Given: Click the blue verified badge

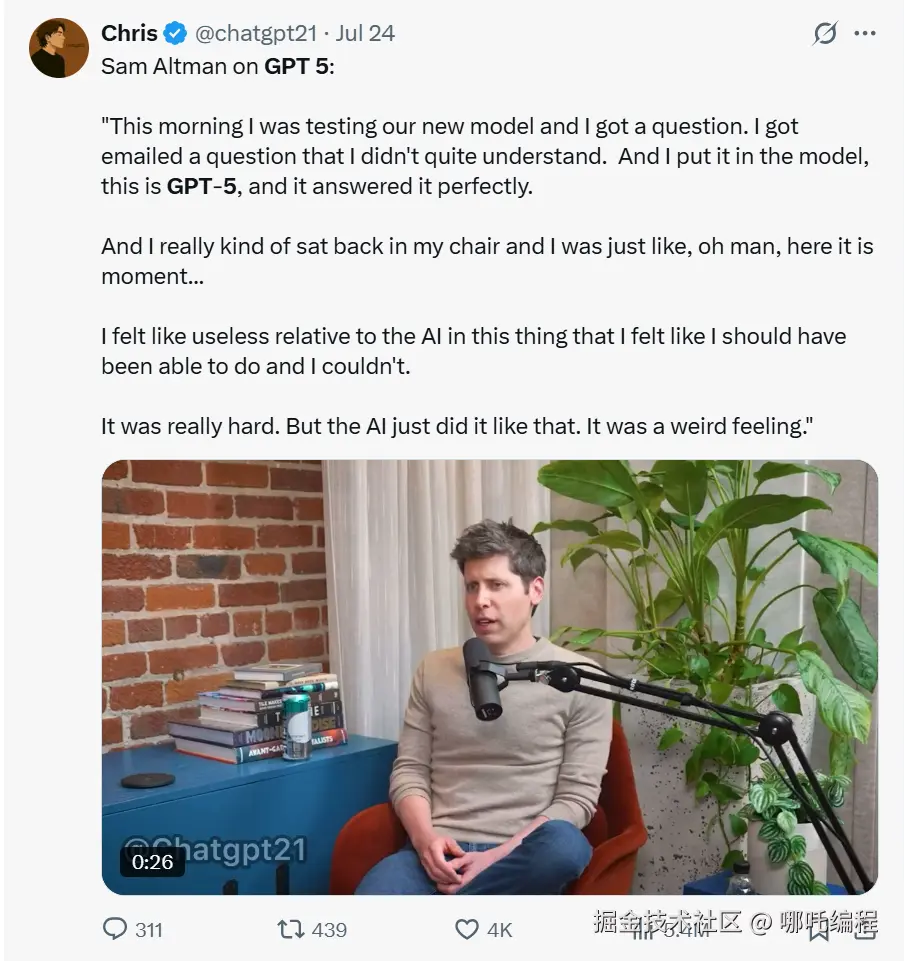Looking at the screenshot, I should [175, 33].
